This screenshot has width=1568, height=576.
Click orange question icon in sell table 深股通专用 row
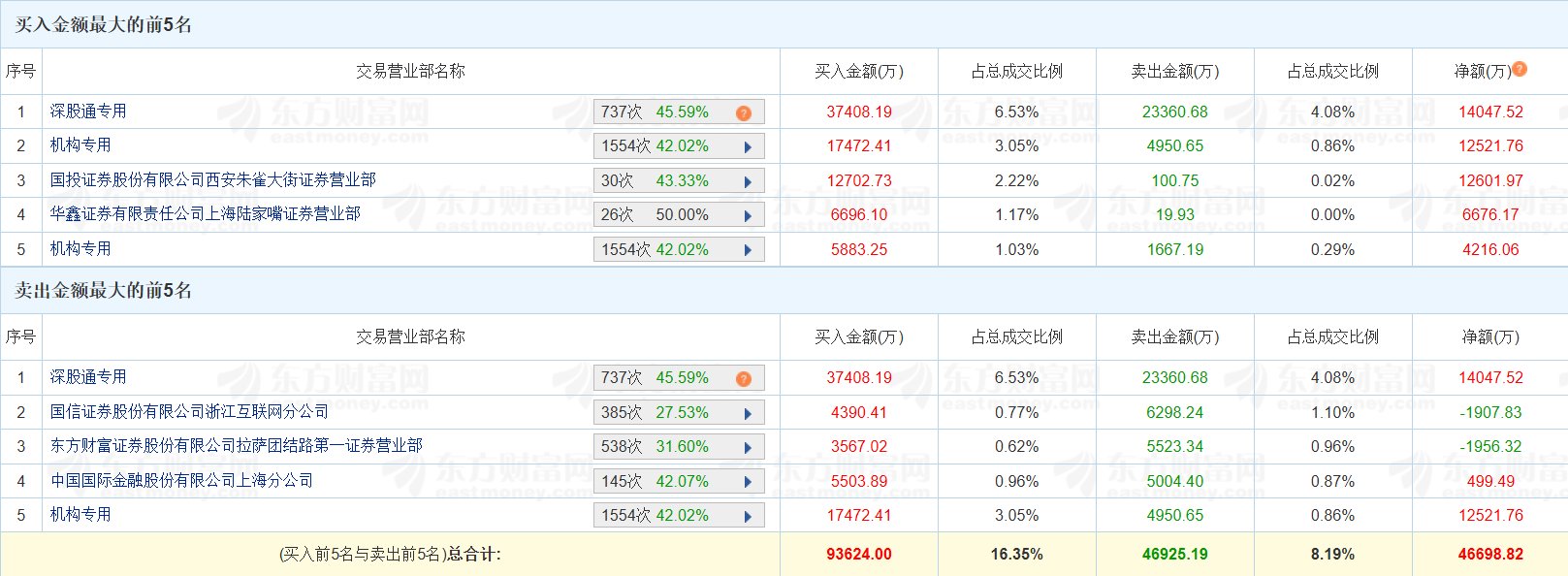[x=744, y=378]
